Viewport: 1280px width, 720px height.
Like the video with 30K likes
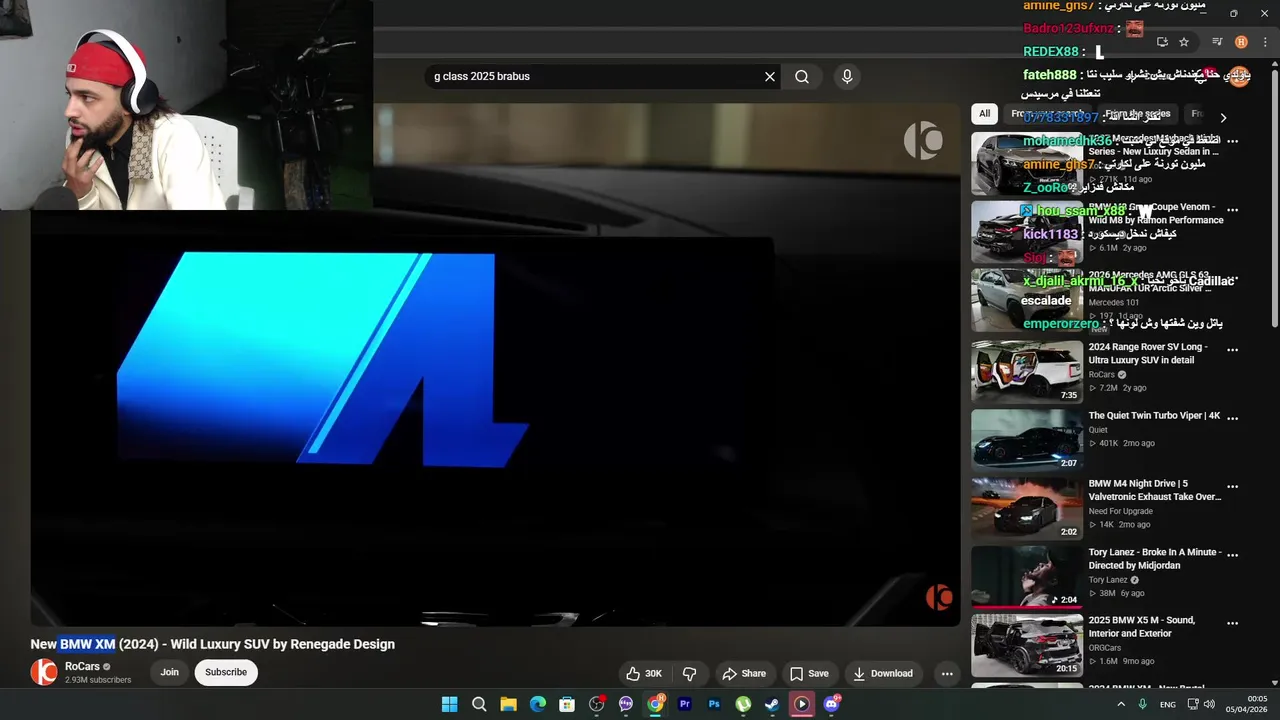(x=644, y=673)
